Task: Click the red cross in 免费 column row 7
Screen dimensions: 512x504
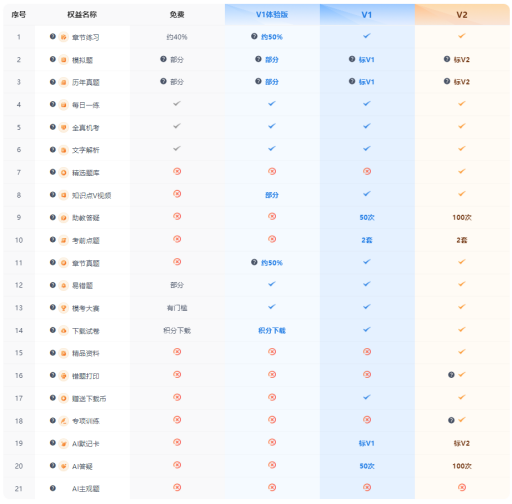Action: (x=177, y=171)
